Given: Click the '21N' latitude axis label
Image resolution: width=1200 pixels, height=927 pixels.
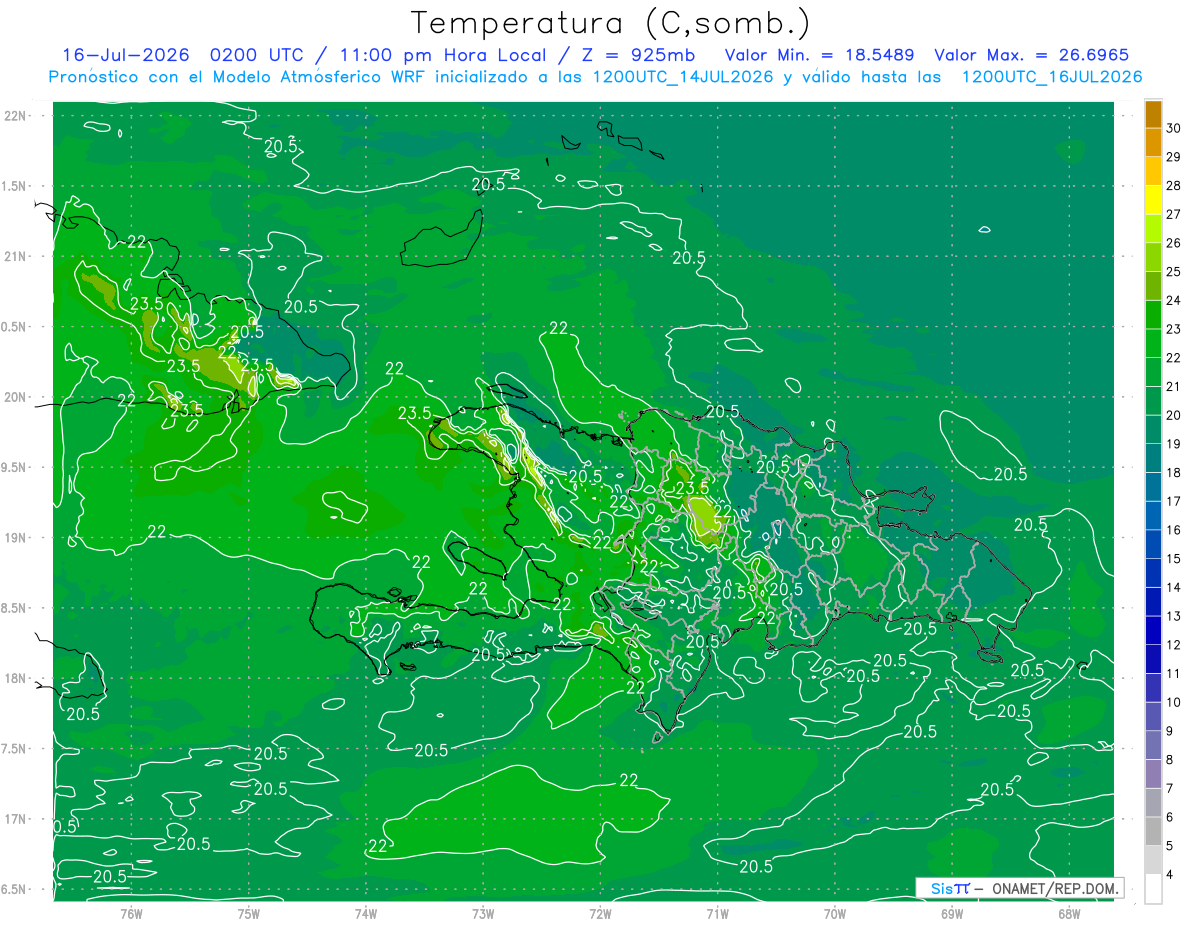Looking at the screenshot, I should click(x=17, y=256).
